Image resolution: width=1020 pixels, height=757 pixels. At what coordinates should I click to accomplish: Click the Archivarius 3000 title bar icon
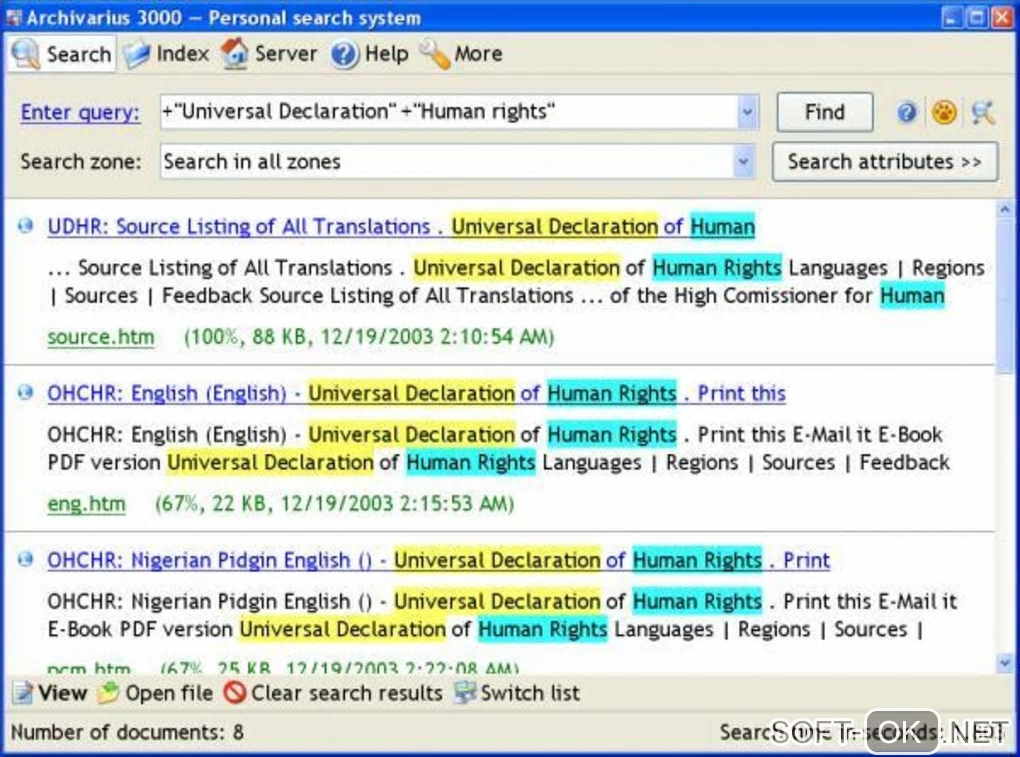pos(14,18)
